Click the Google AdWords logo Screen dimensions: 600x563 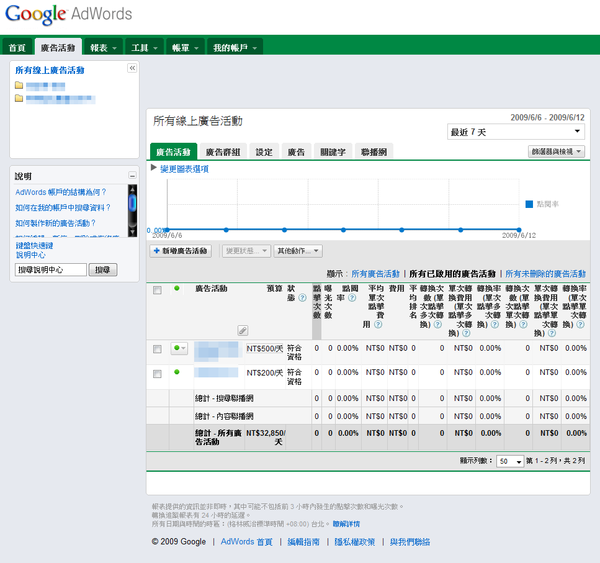tap(68, 15)
